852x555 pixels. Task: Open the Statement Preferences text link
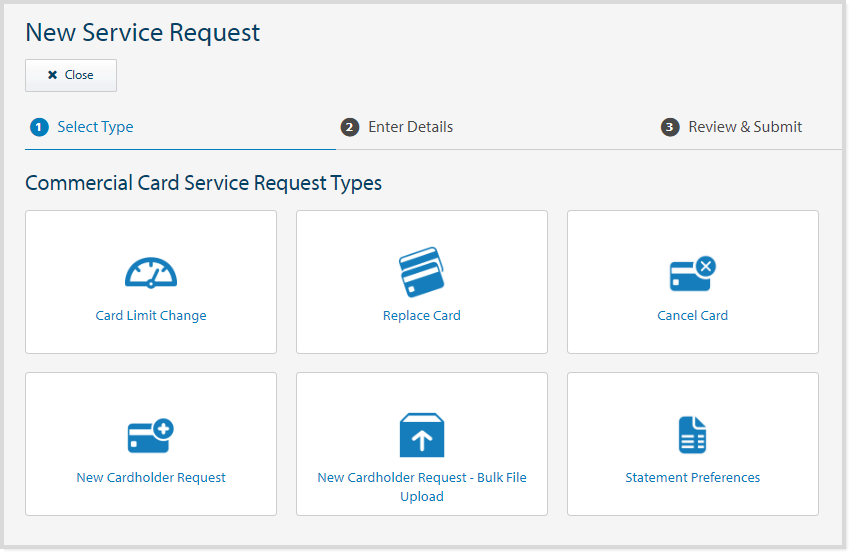tap(692, 478)
